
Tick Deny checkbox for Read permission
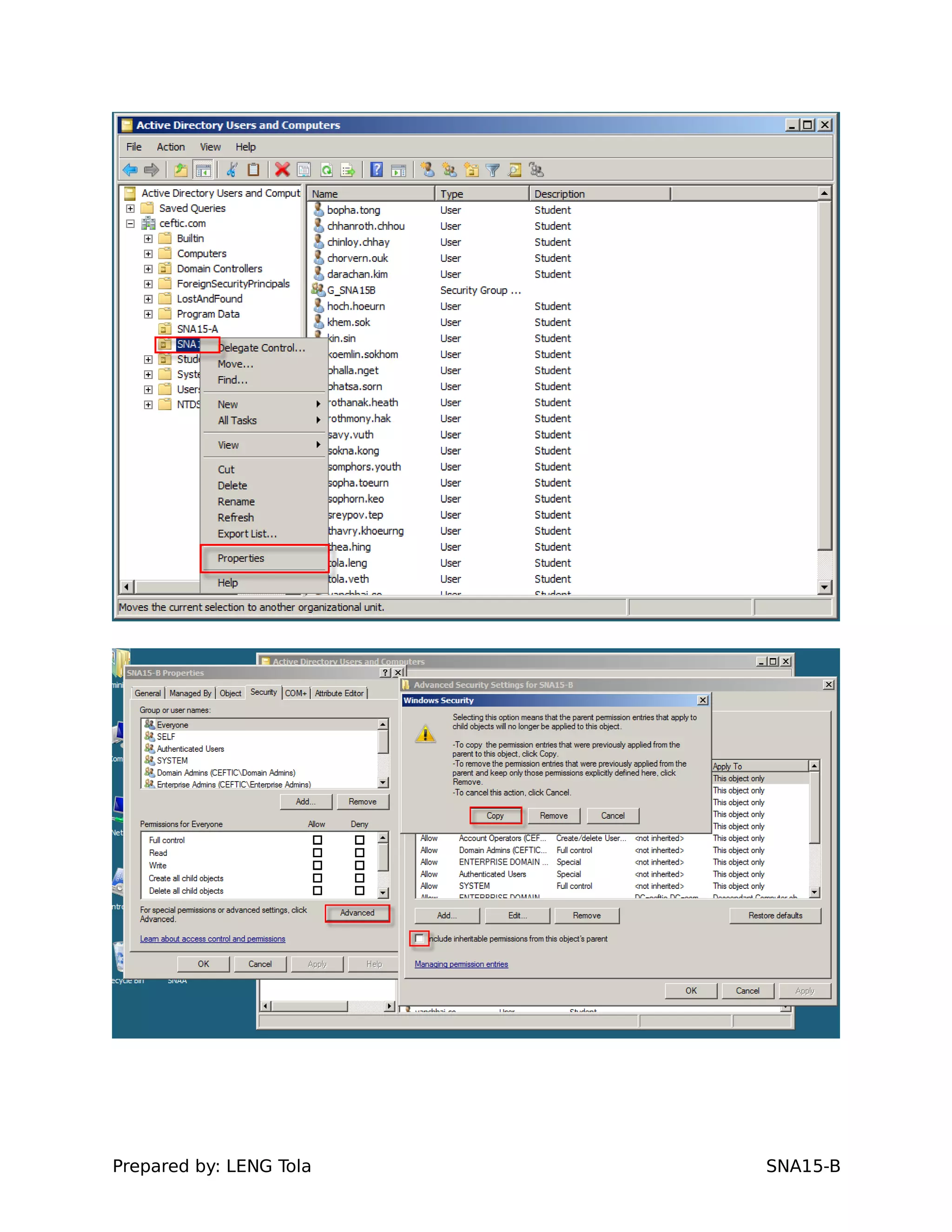pyautogui.click(x=359, y=853)
